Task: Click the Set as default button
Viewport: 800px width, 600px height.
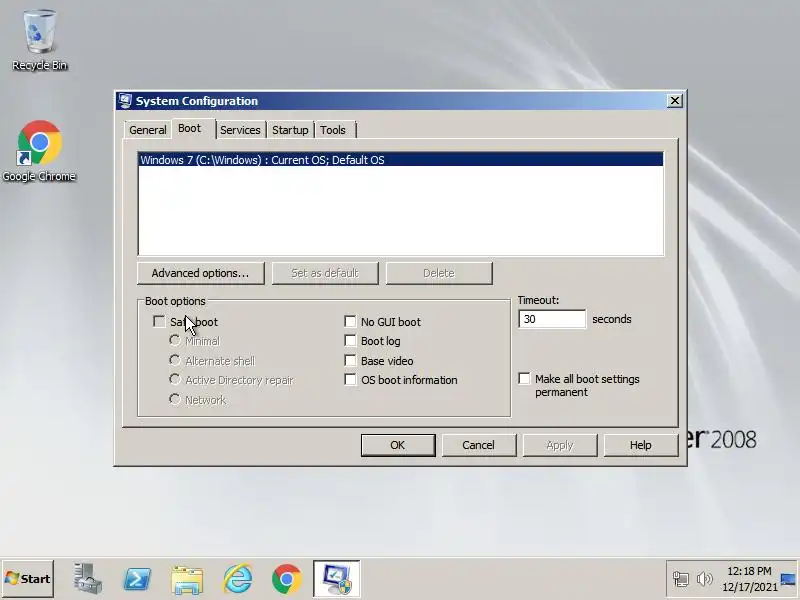Action: pyautogui.click(x=325, y=273)
